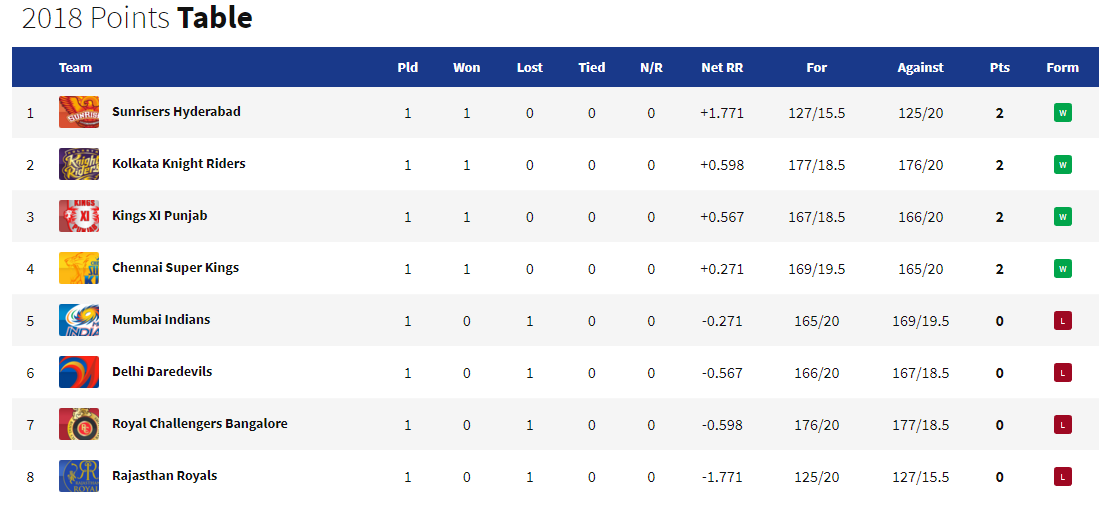This screenshot has width=1106, height=513.
Task: Click the Team column header
Action: point(75,68)
